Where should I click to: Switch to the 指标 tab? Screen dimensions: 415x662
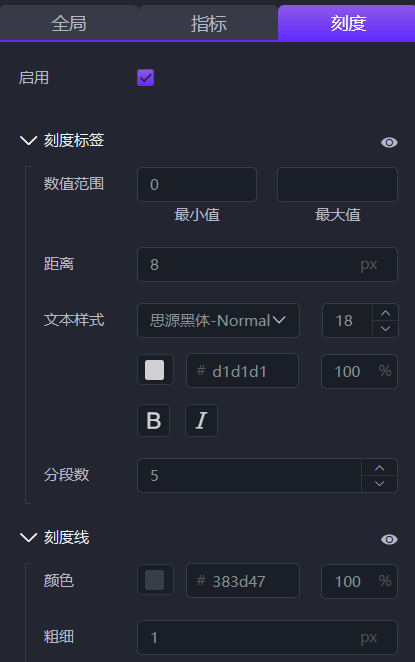coord(209,23)
